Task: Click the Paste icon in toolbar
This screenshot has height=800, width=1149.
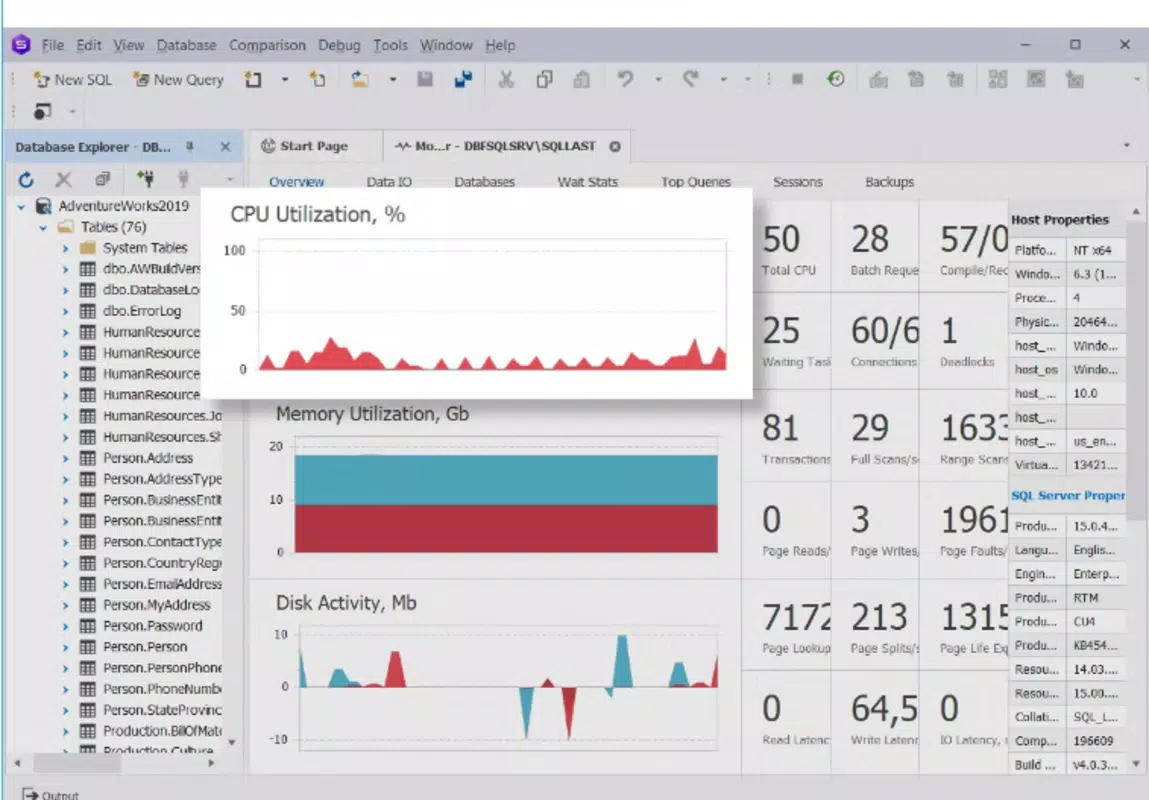Action: [582, 79]
